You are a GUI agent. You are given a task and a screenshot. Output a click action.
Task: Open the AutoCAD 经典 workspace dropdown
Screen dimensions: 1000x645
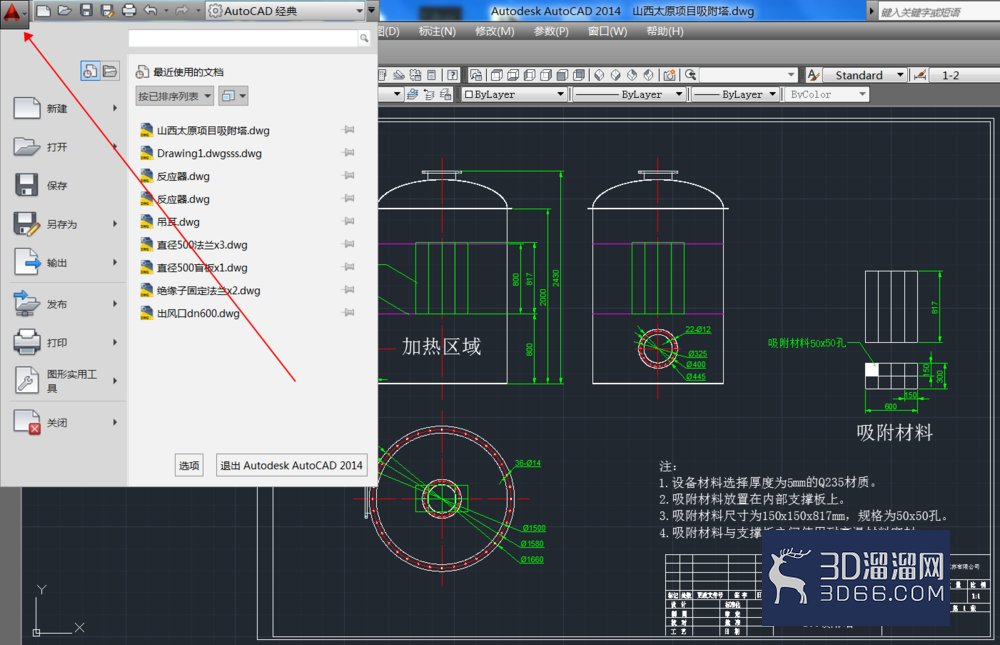tap(285, 11)
